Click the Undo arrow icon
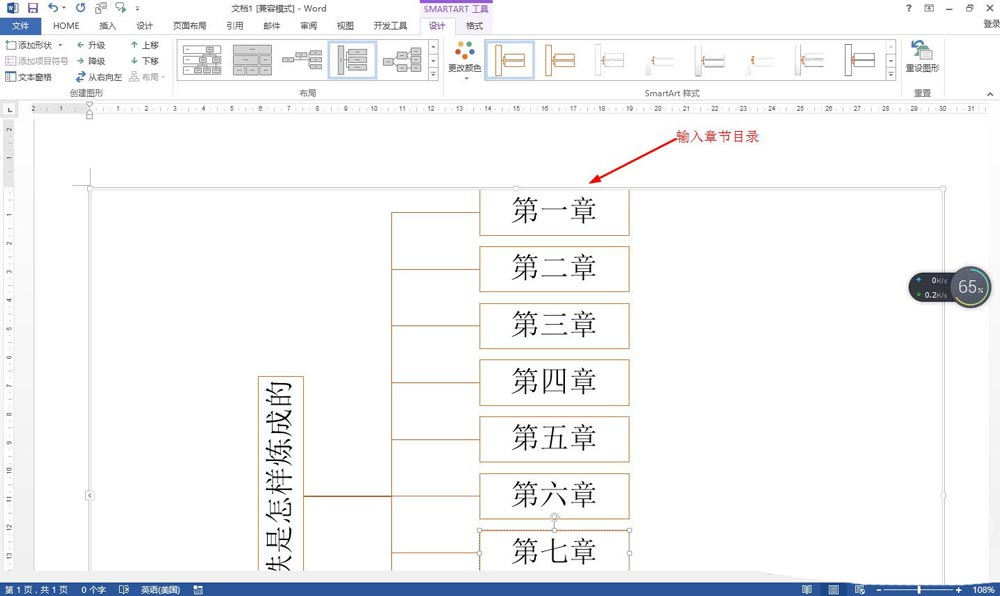This screenshot has width=1000, height=596. tap(53, 8)
